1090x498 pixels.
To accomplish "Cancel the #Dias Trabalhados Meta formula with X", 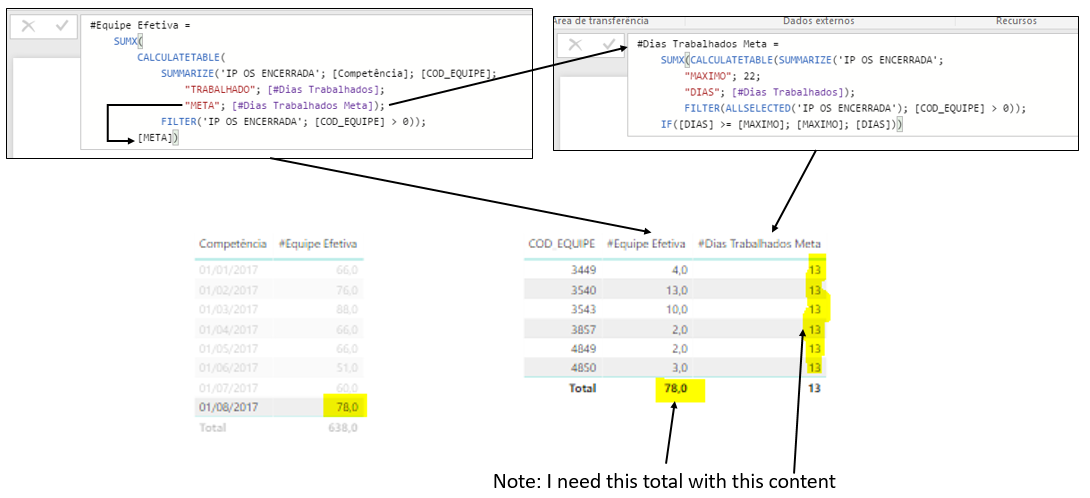I will (x=576, y=45).
